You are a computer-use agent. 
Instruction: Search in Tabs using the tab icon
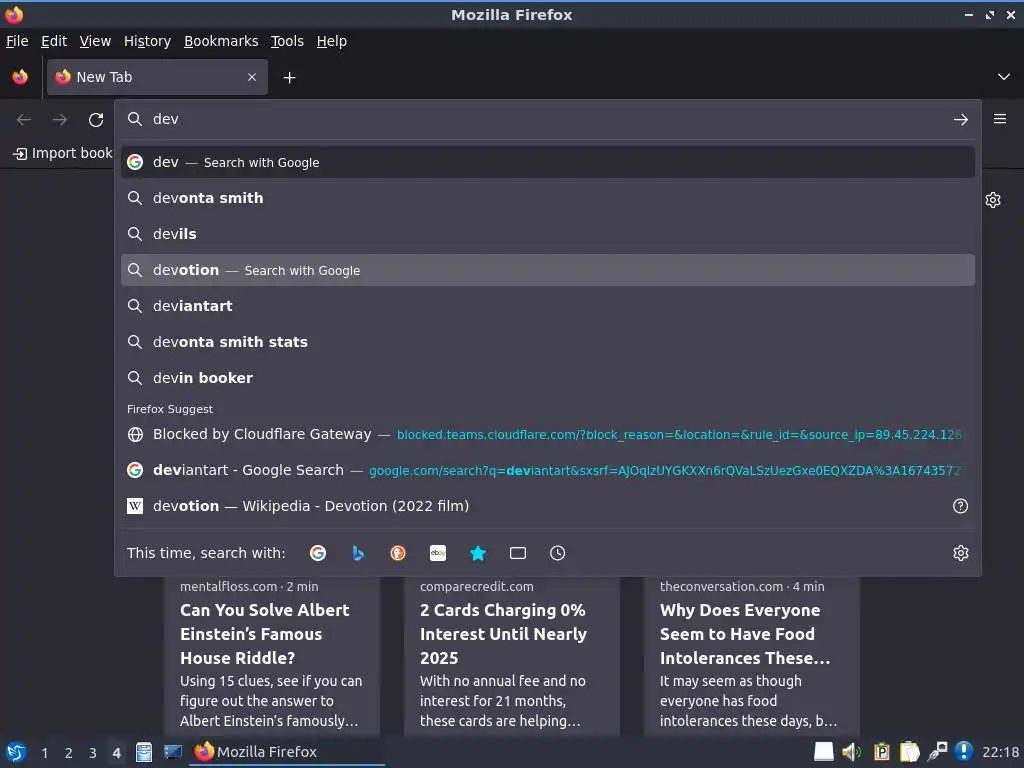pyautogui.click(x=518, y=553)
